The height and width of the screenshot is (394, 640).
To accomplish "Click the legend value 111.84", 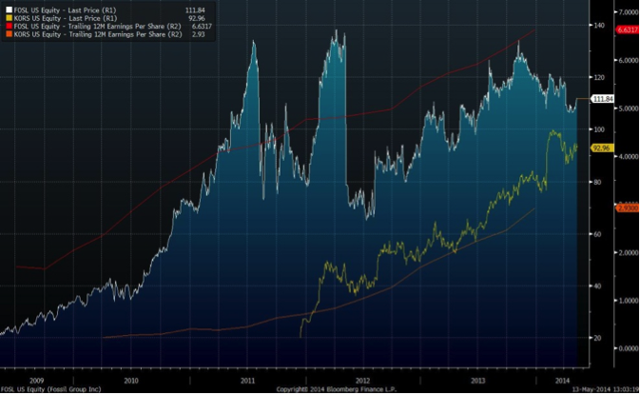I will coord(195,10).
